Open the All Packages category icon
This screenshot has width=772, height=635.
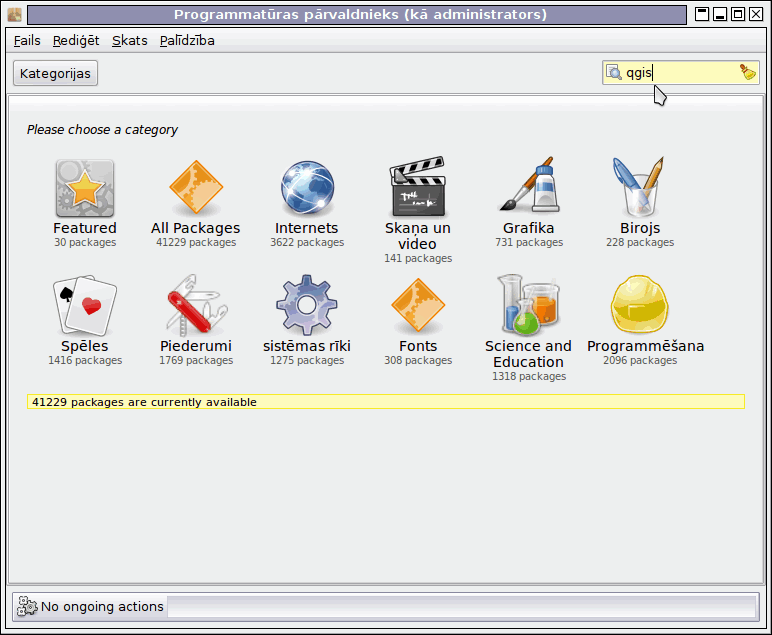click(x=196, y=187)
